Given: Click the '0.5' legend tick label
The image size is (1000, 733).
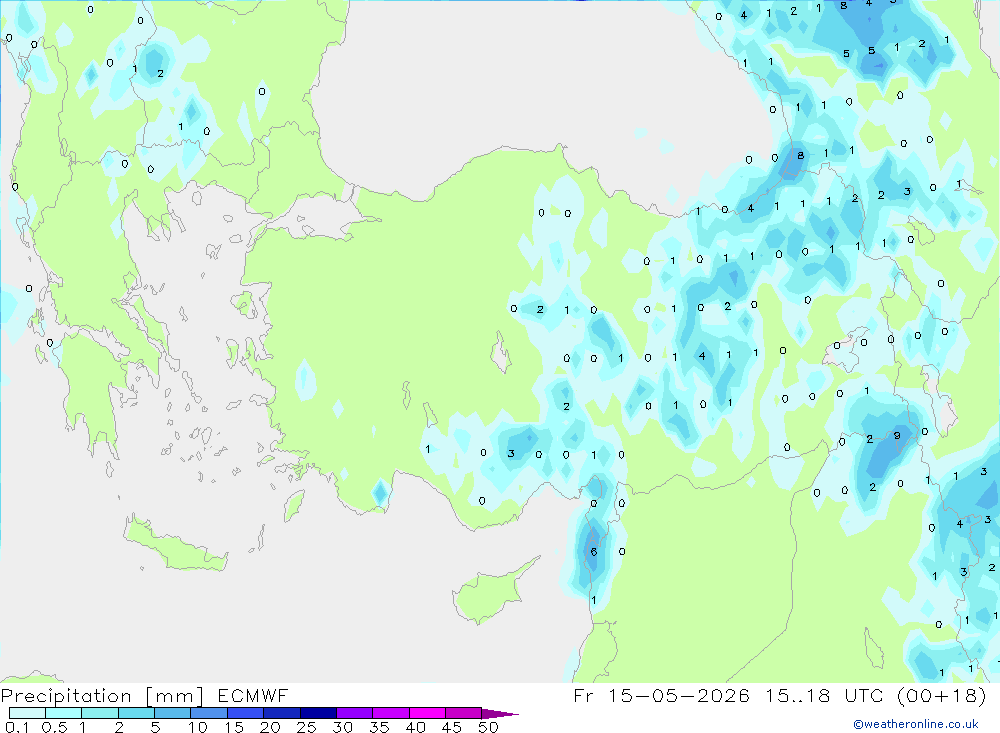Looking at the screenshot, I should pos(54,727).
